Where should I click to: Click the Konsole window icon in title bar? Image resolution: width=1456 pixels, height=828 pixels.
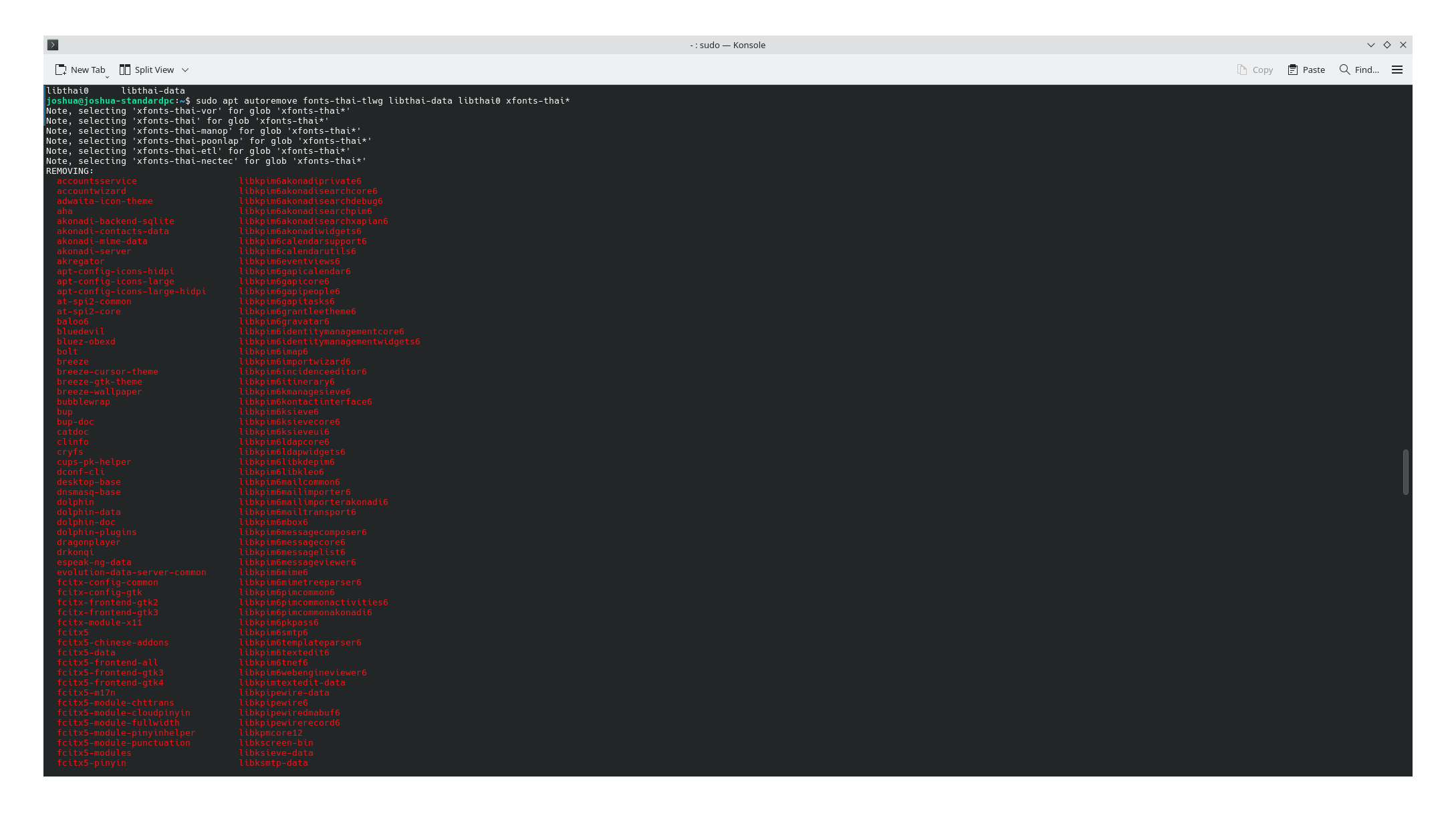pos(53,45)
